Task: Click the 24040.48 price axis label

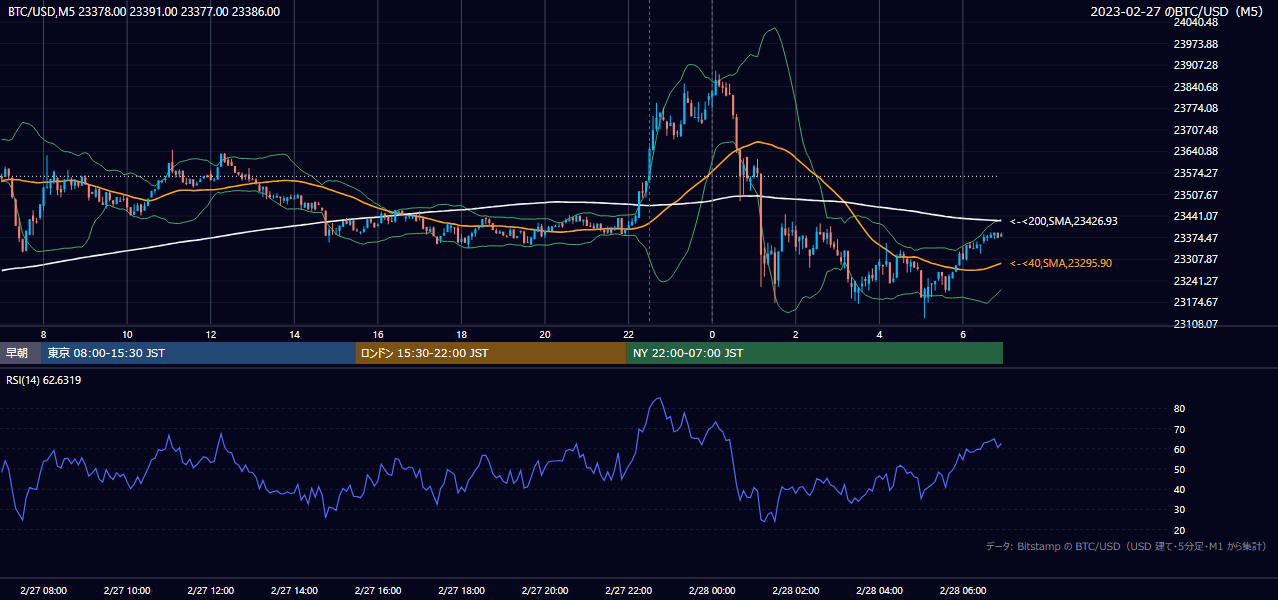Action: tap(1196, 22)
